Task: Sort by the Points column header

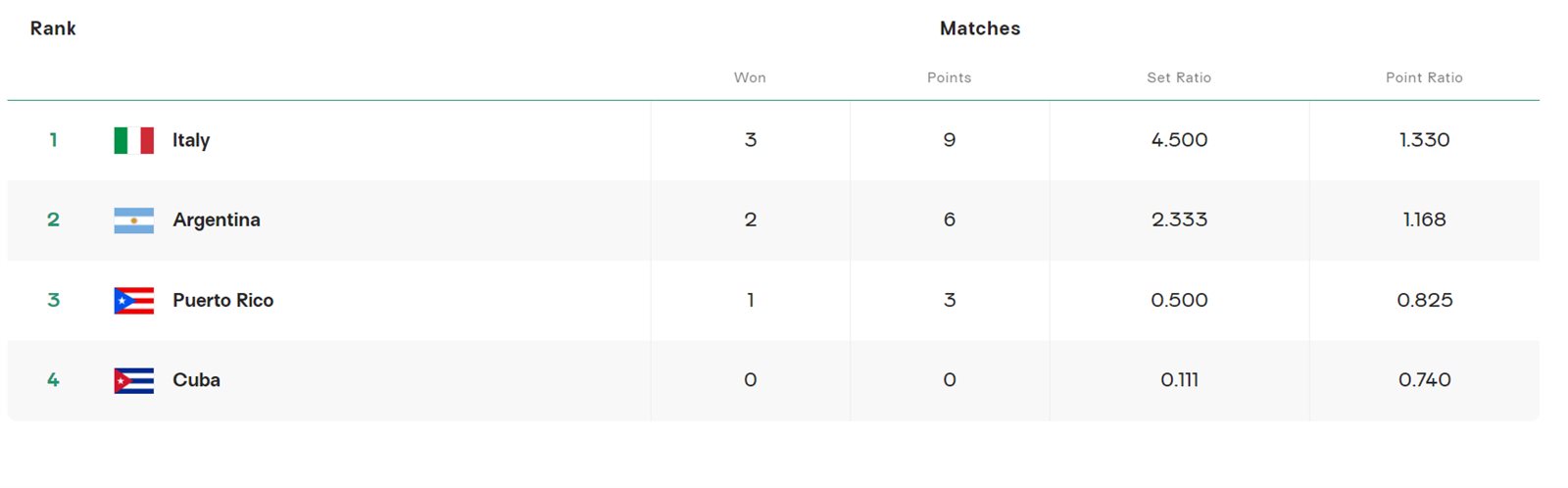Action: (x=949, y=77)
